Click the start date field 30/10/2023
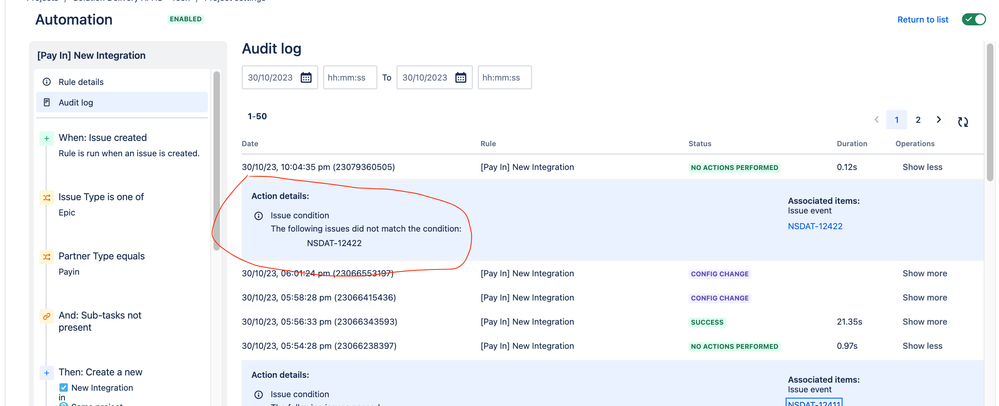Image resolution: width=999 pixels, height=406 pixels. coord(280,78)
